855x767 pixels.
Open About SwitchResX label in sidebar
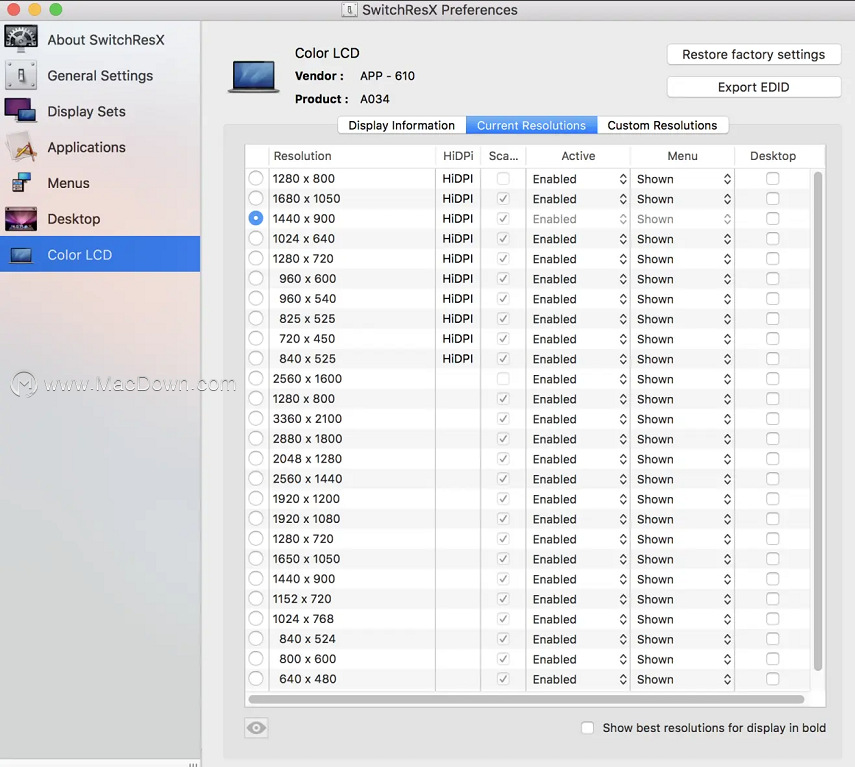[x=106, y=40]
